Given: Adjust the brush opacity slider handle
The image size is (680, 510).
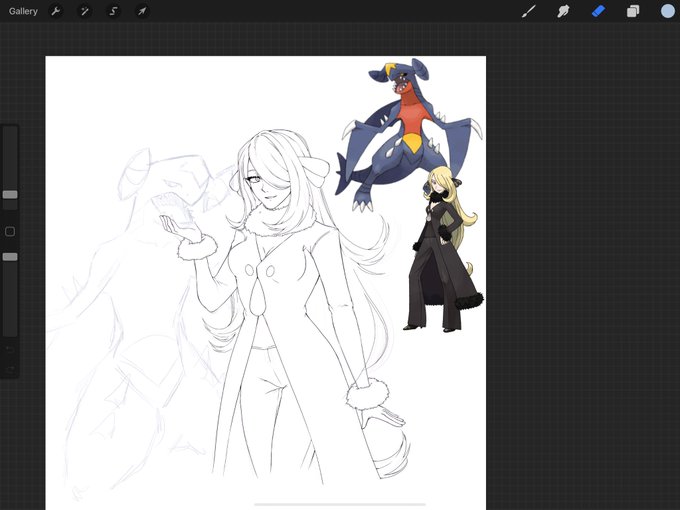Looking at the screenshot, I should click(10, 257).
